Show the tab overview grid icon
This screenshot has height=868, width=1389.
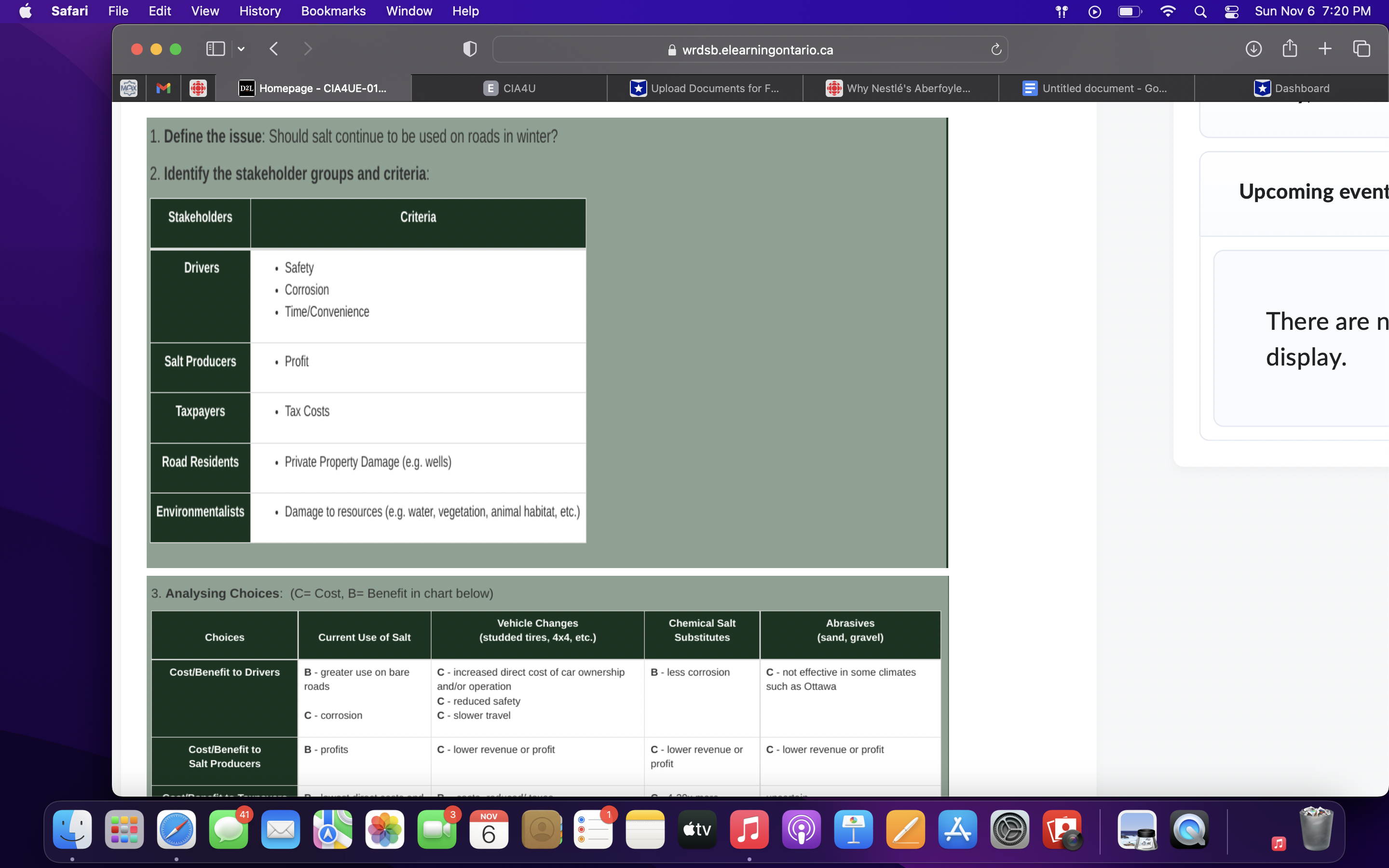[x=1362, y=49]
